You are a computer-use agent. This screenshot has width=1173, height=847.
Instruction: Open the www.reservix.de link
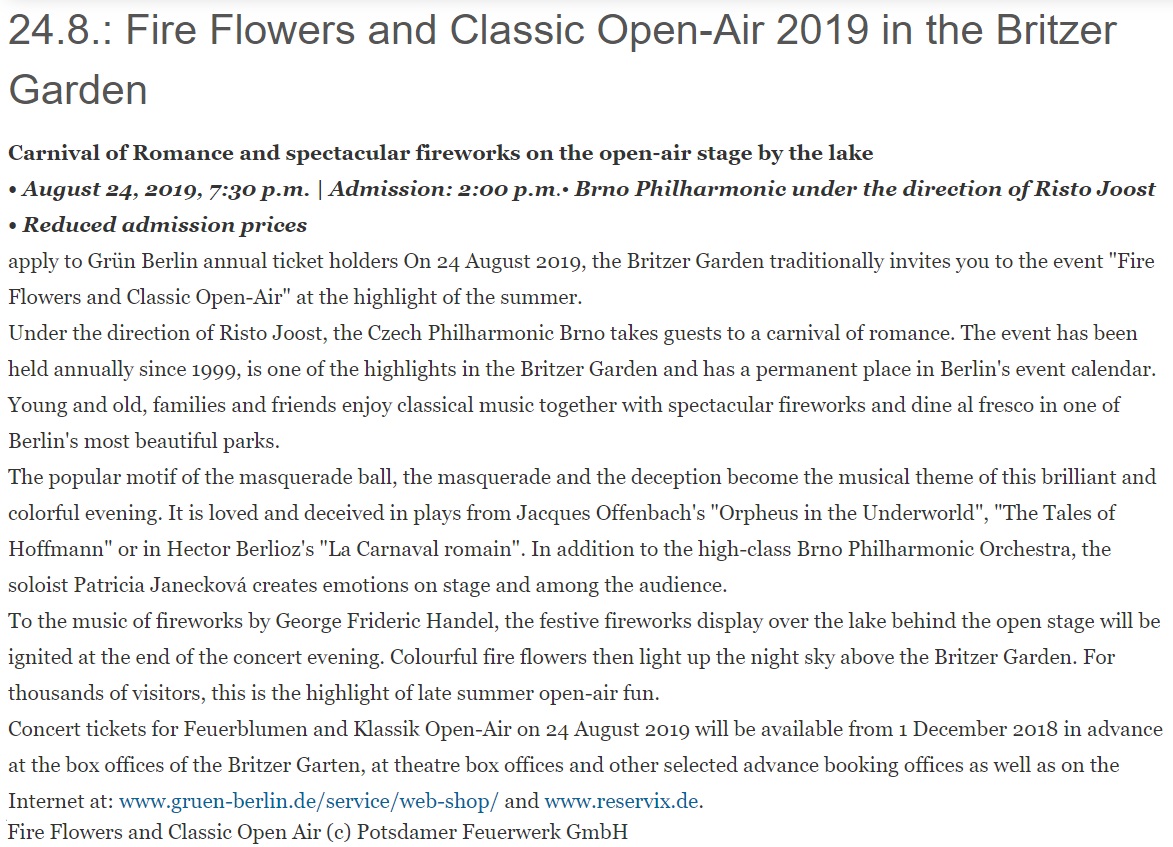click(622, 802)
